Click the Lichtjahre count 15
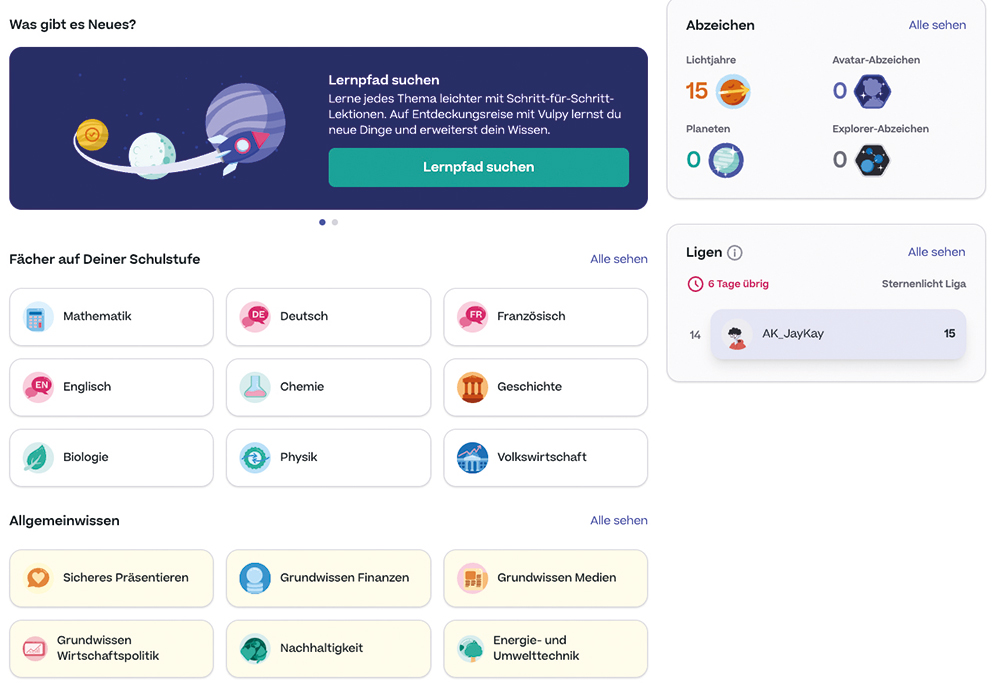1000x684 pixels. pyautogui.click(x=696, y=91)
